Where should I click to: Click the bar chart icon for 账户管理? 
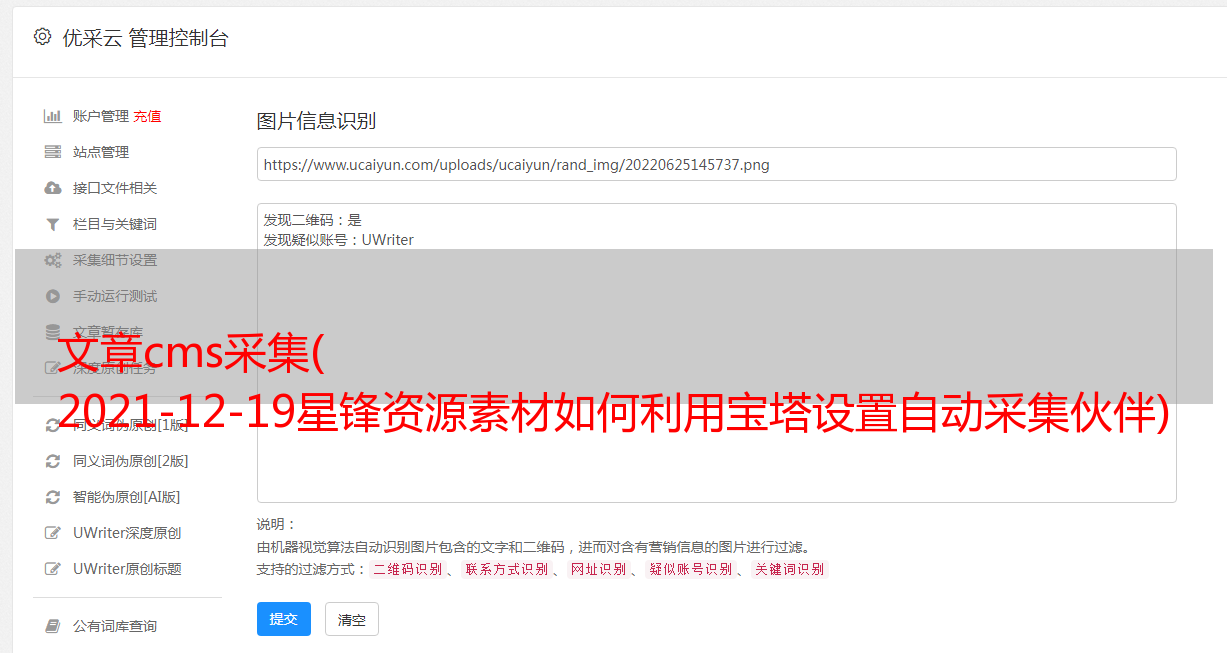(53, 116)
